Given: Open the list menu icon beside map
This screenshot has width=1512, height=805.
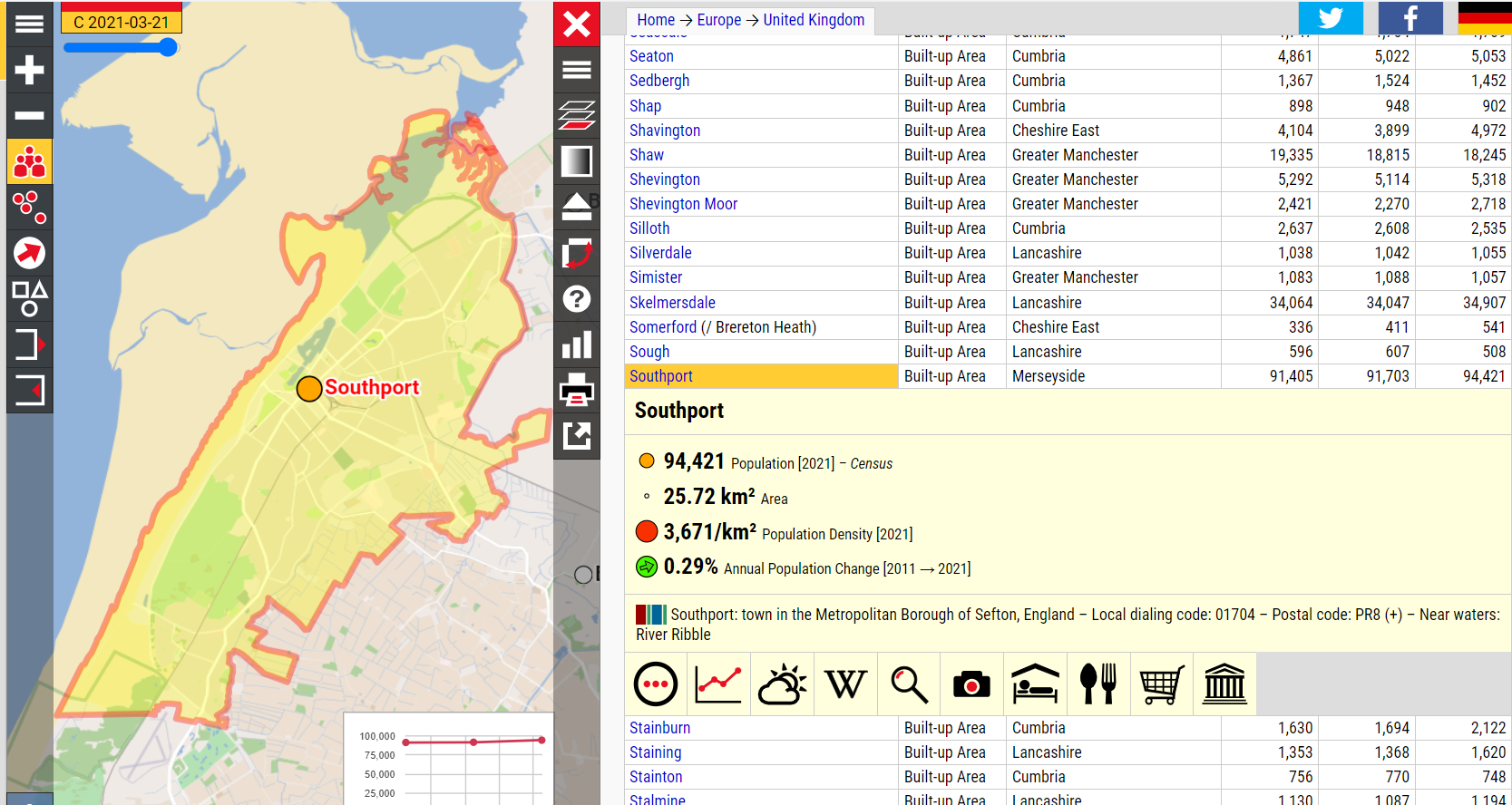Looking at the screenshot, I should [x=577, y=70].
